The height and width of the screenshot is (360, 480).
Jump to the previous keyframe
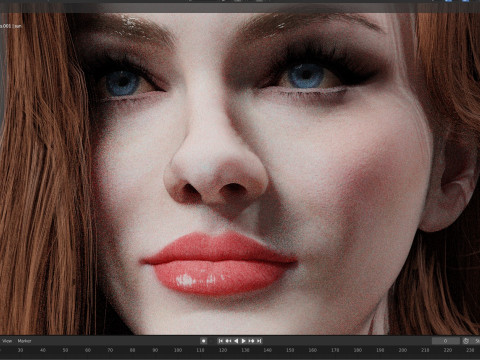(228, 341)
